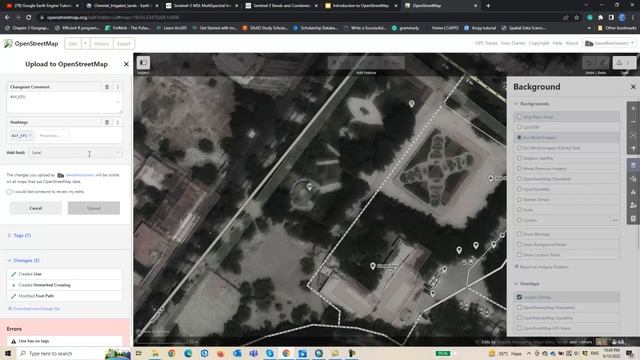
Task: Open the Map Data panel icon
Action: tap(633, 179)
